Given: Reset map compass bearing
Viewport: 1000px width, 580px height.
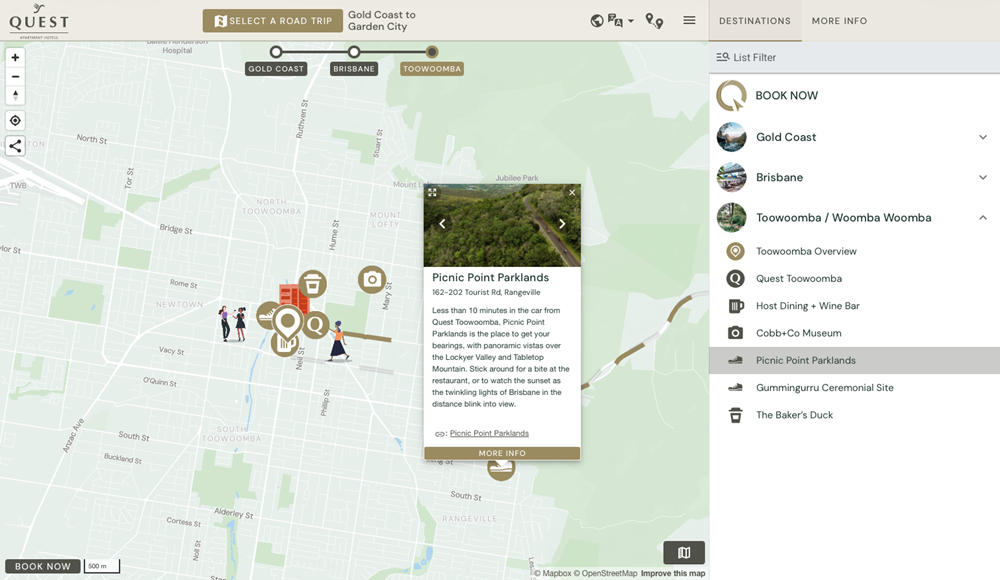Looking at the screenshot, I should pos(15,95).
